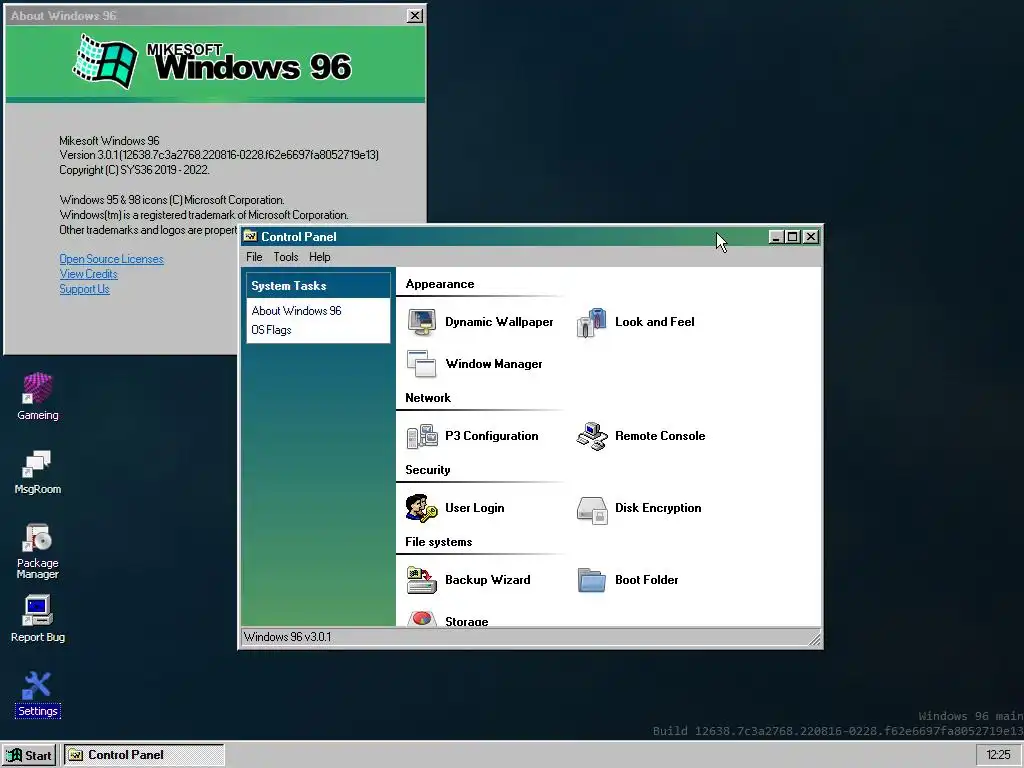Click the Start button
Image resolution: width=1024 pixels, height=768 pixels.
[29, 755]
